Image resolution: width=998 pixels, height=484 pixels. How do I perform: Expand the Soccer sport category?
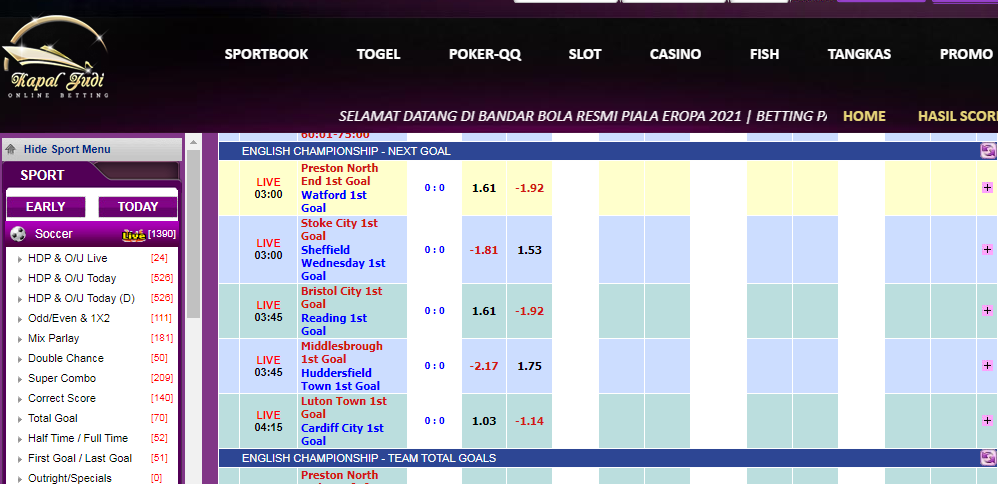pos(53,234)
